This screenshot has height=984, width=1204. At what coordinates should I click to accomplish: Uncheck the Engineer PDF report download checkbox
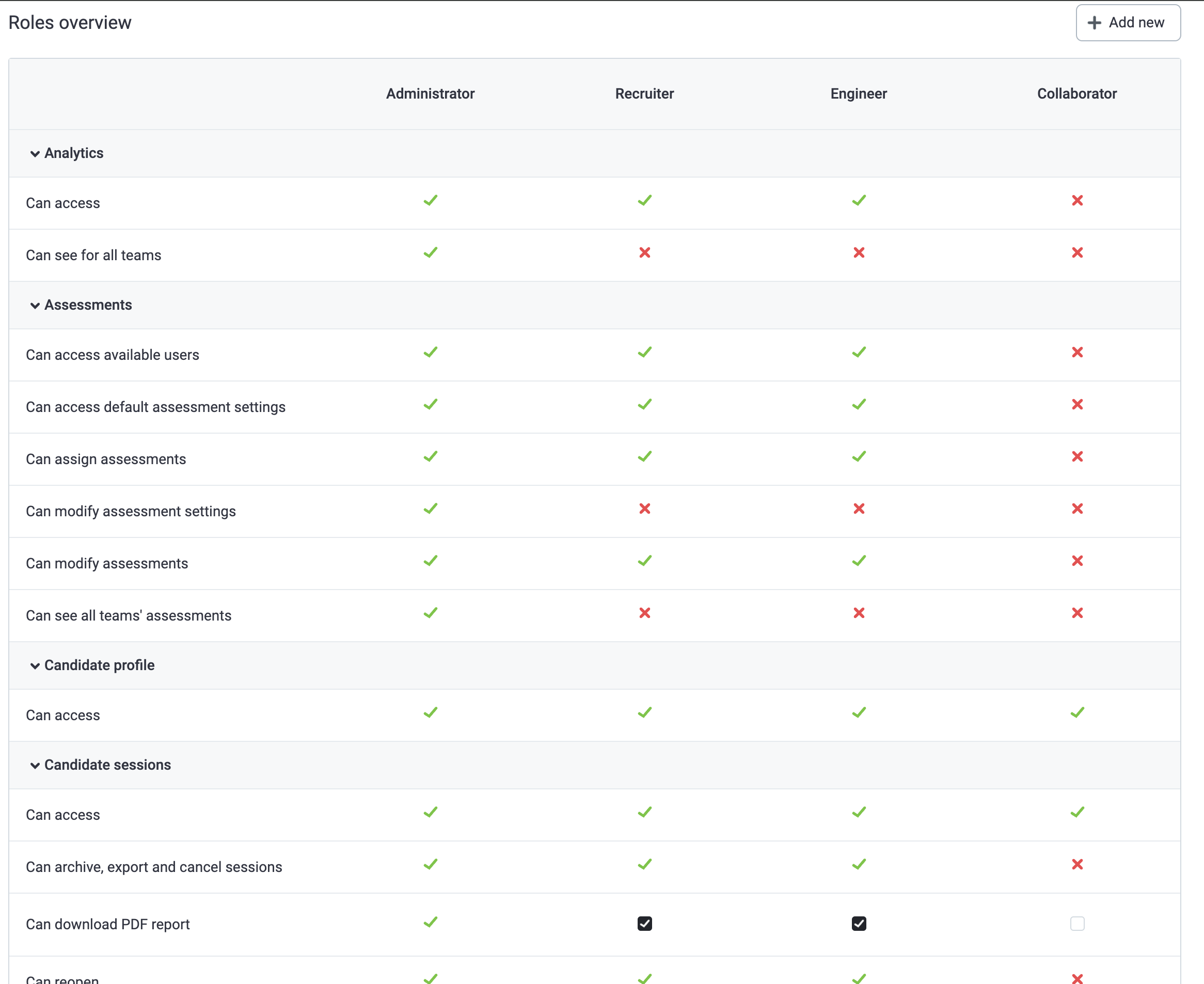[x=858, y=924]
